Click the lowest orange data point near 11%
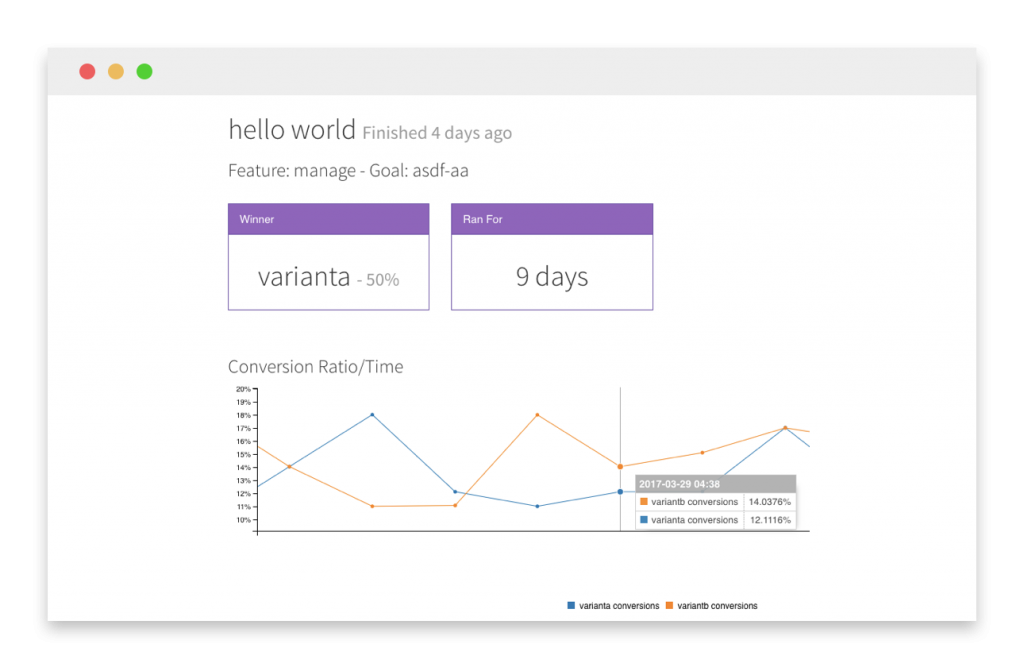The image size is (1024, 667). click(372, 506)
